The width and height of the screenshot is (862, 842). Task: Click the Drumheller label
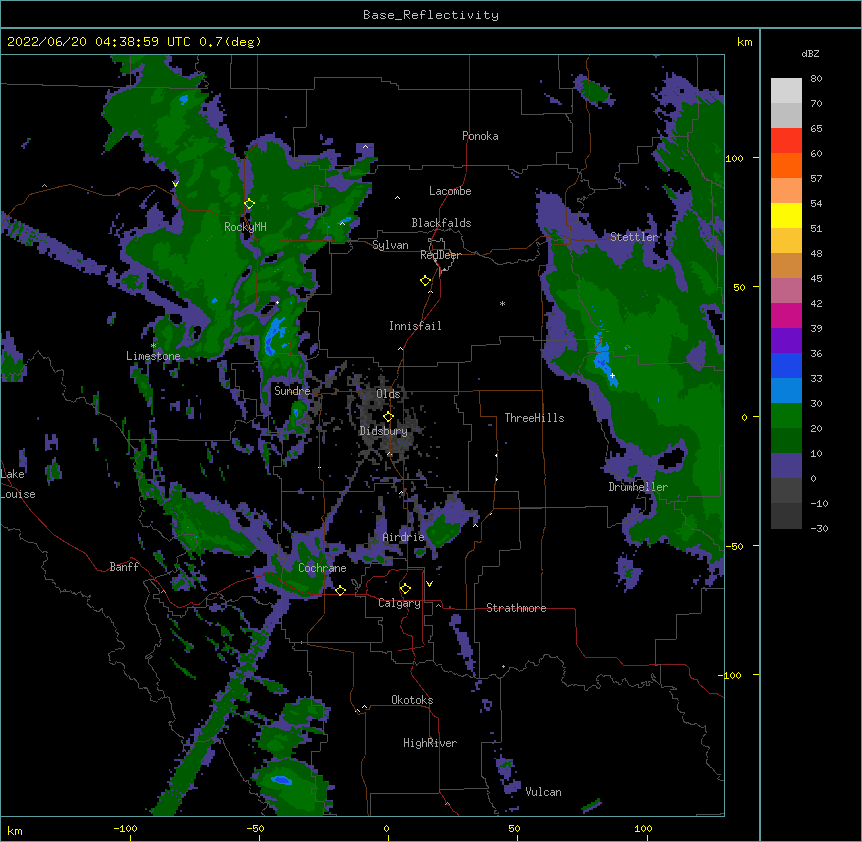[638, 487]
